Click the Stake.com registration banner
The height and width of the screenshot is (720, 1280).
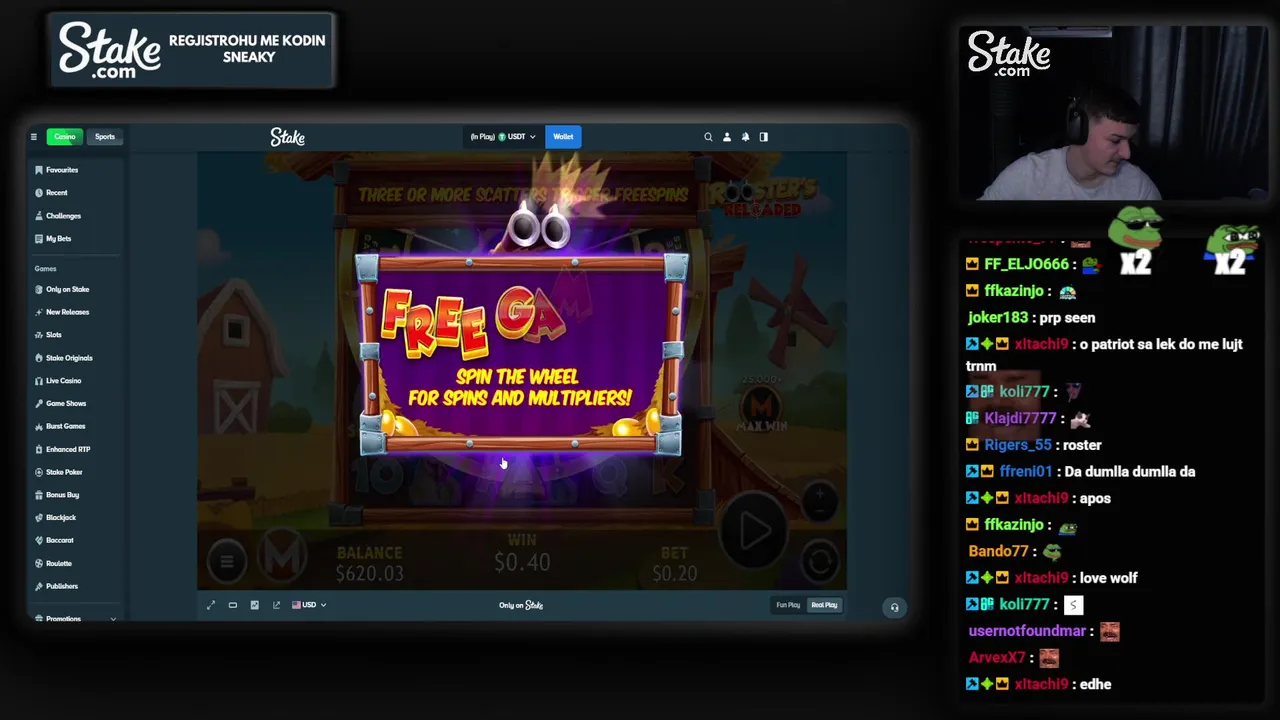click(192, 50)
